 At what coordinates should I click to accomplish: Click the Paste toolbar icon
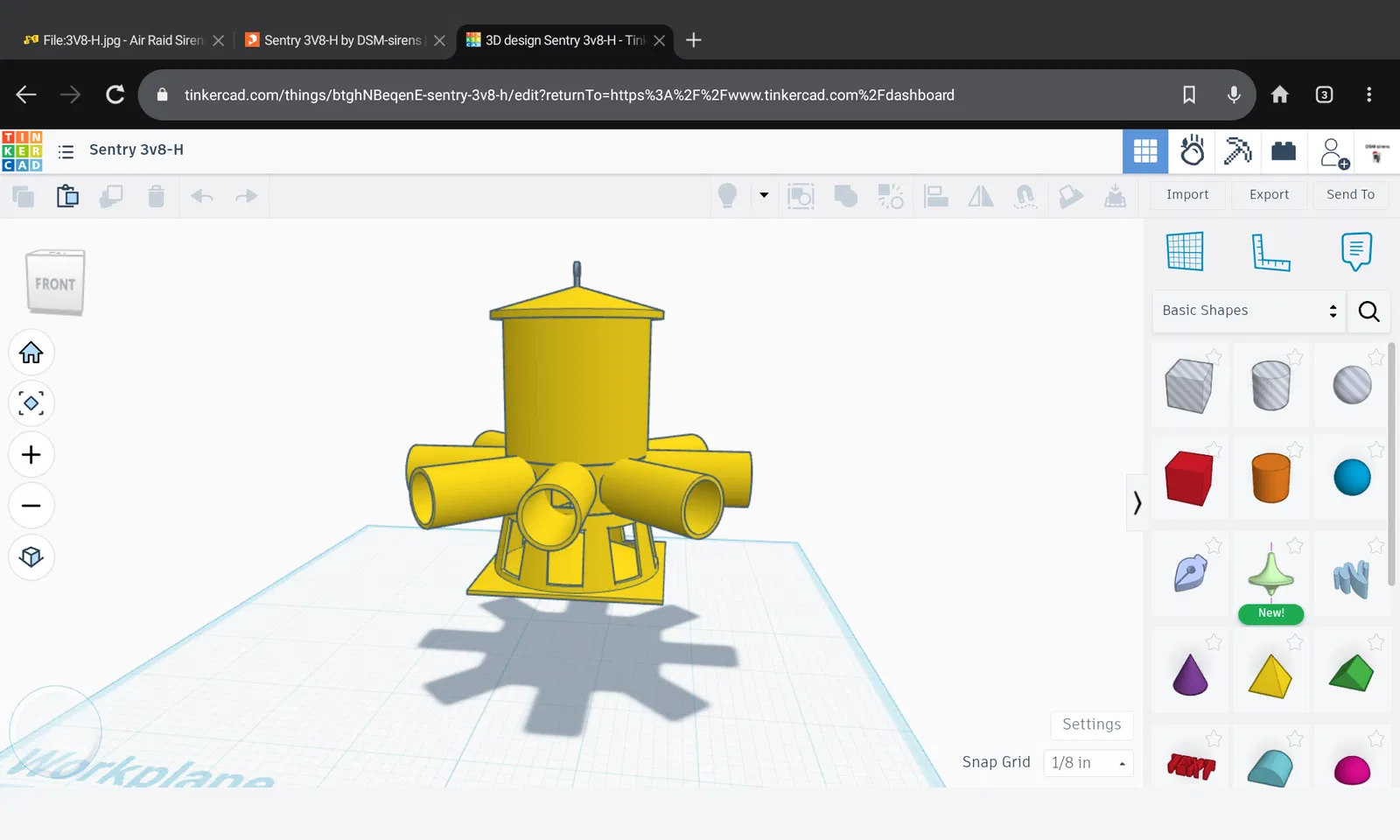67,197
